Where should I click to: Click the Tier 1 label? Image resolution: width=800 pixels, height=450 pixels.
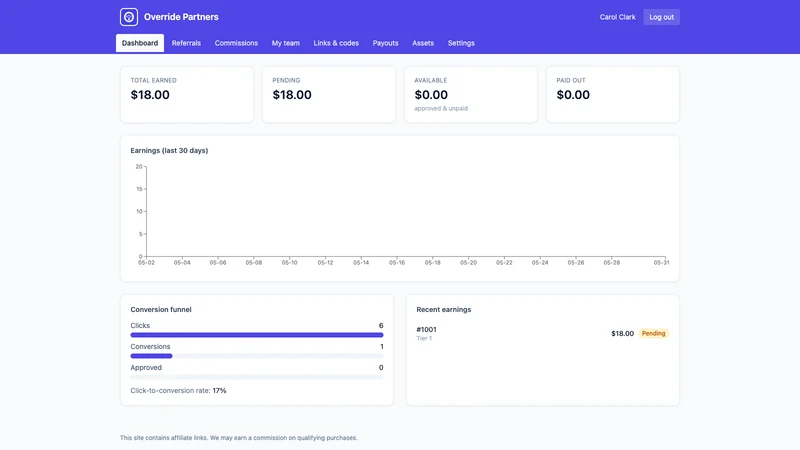click(x=424, y=338)
